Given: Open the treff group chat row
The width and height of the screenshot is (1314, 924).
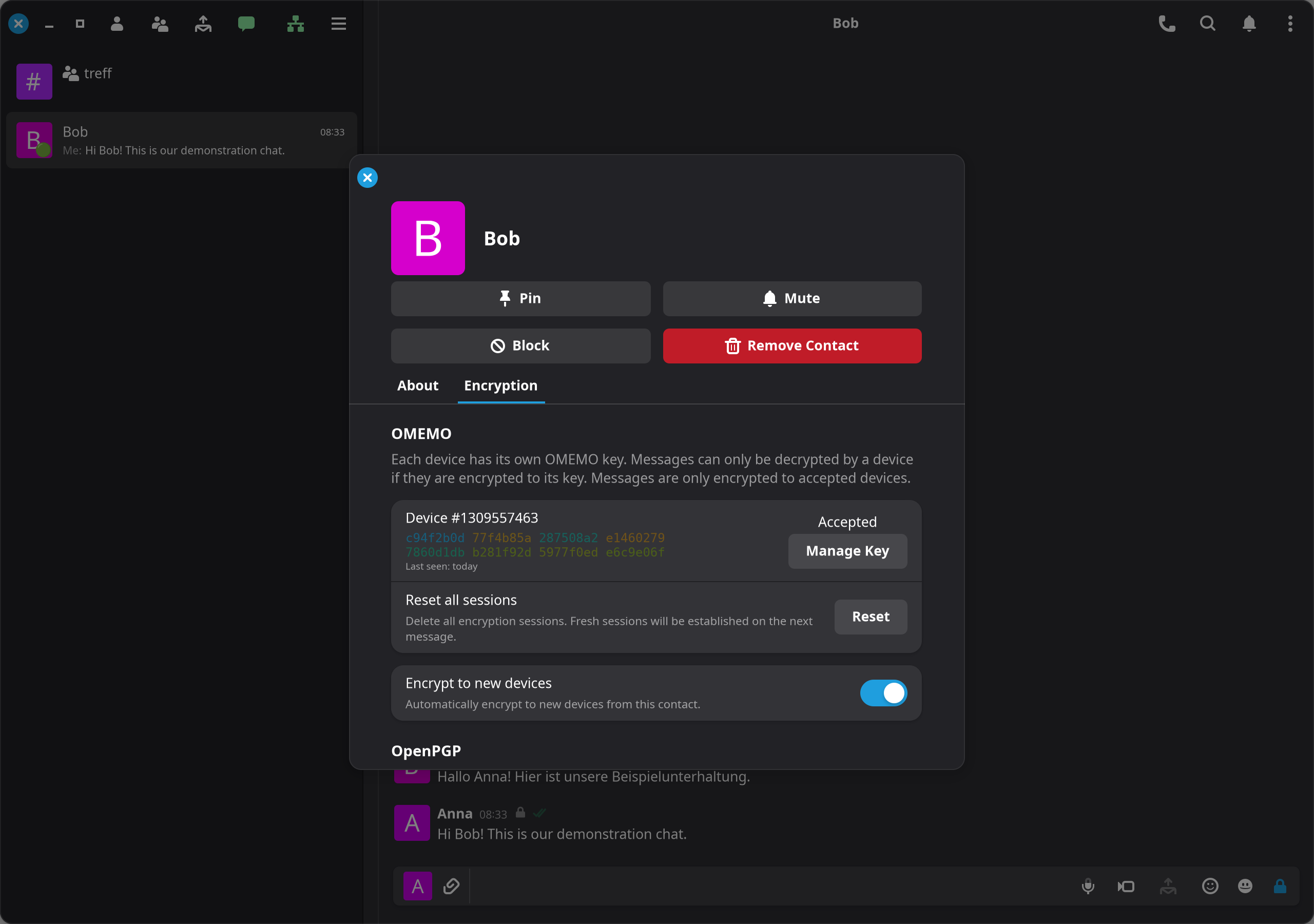Looking at the screenshot, I should pyautogui.click(x=181, y=81).
